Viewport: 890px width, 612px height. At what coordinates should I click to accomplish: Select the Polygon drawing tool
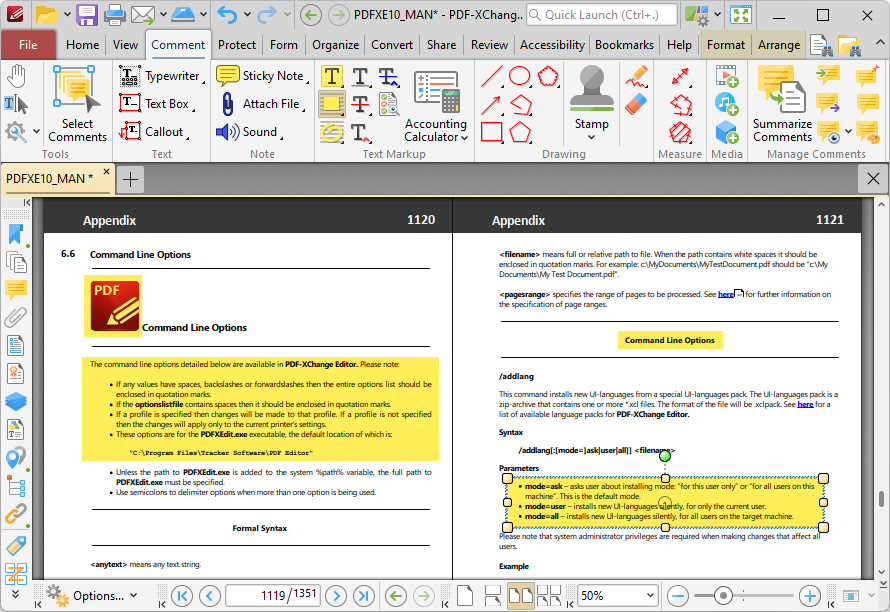pos(520,132)
